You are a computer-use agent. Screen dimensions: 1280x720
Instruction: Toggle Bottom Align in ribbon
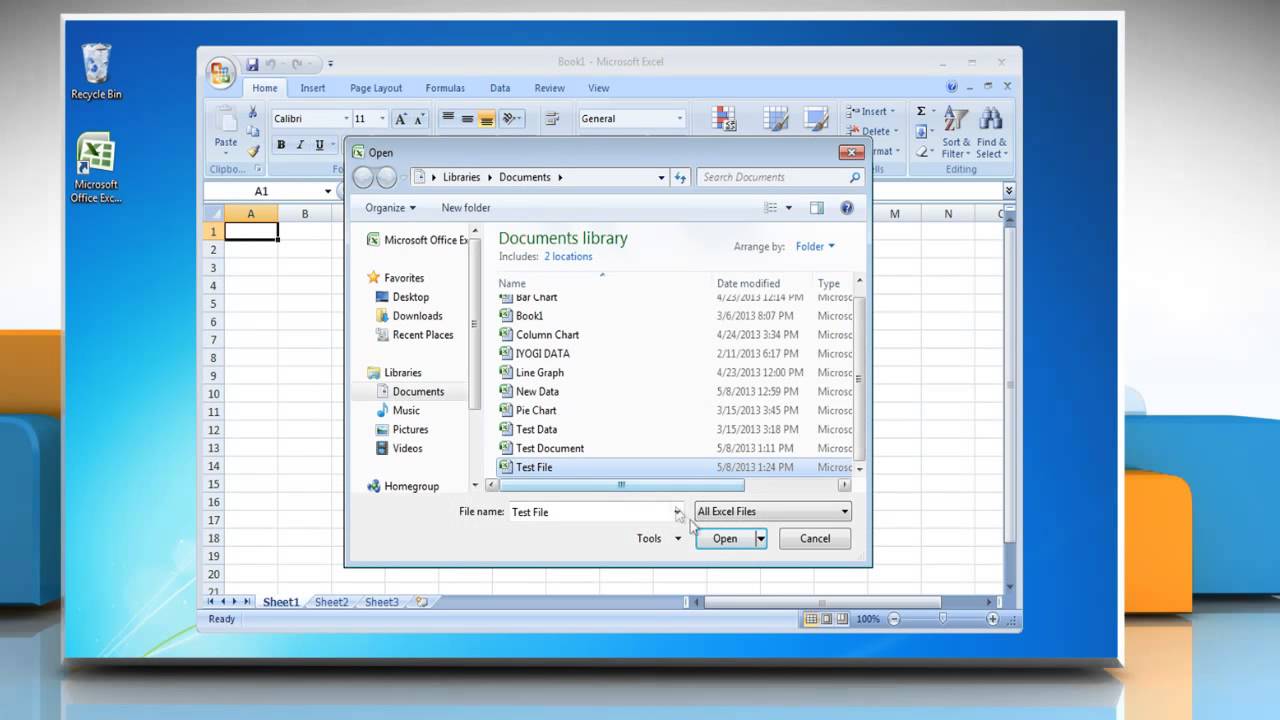[x=487, y=118]
